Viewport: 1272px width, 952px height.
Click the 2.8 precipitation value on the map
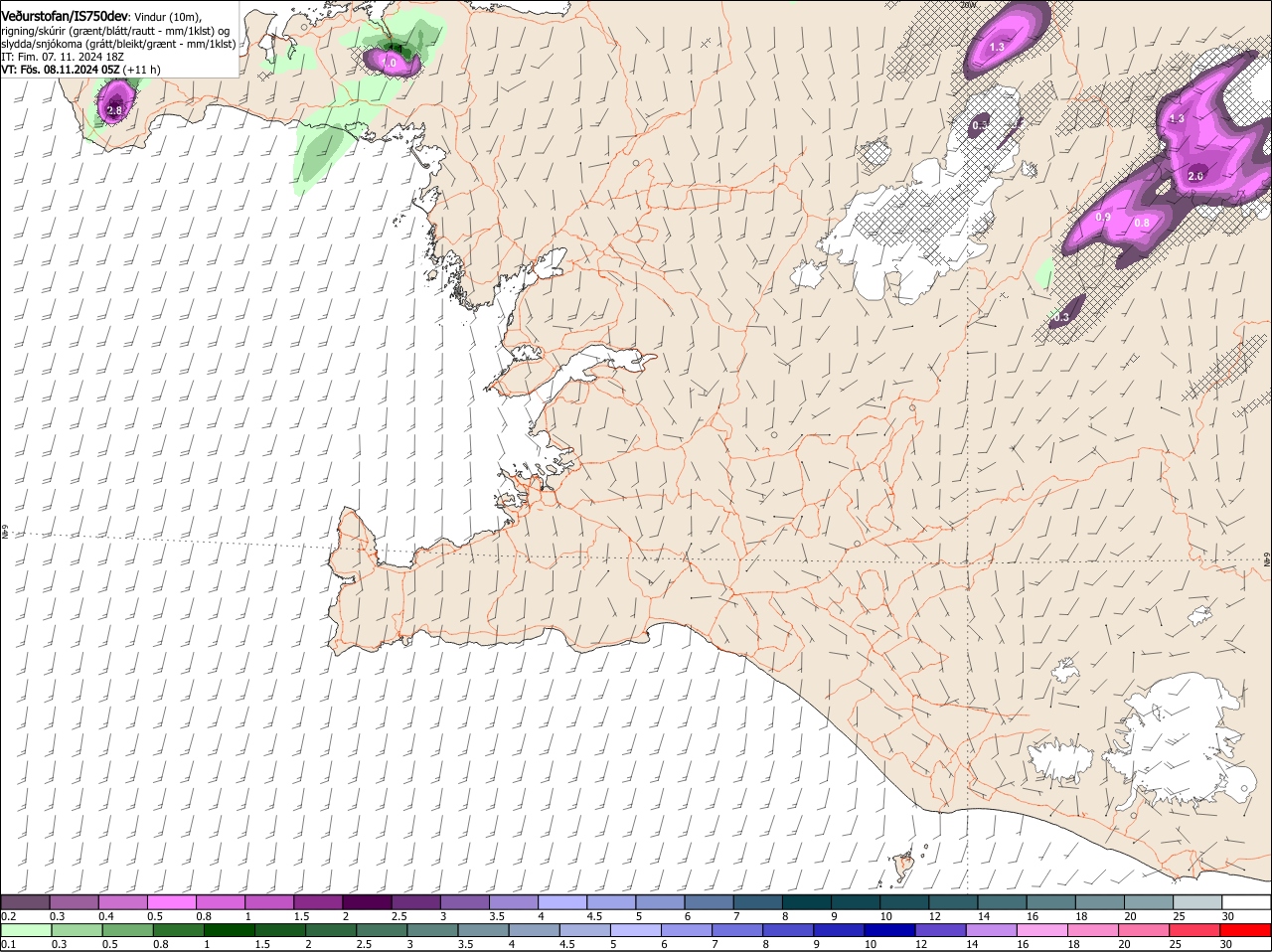point(114,111)
